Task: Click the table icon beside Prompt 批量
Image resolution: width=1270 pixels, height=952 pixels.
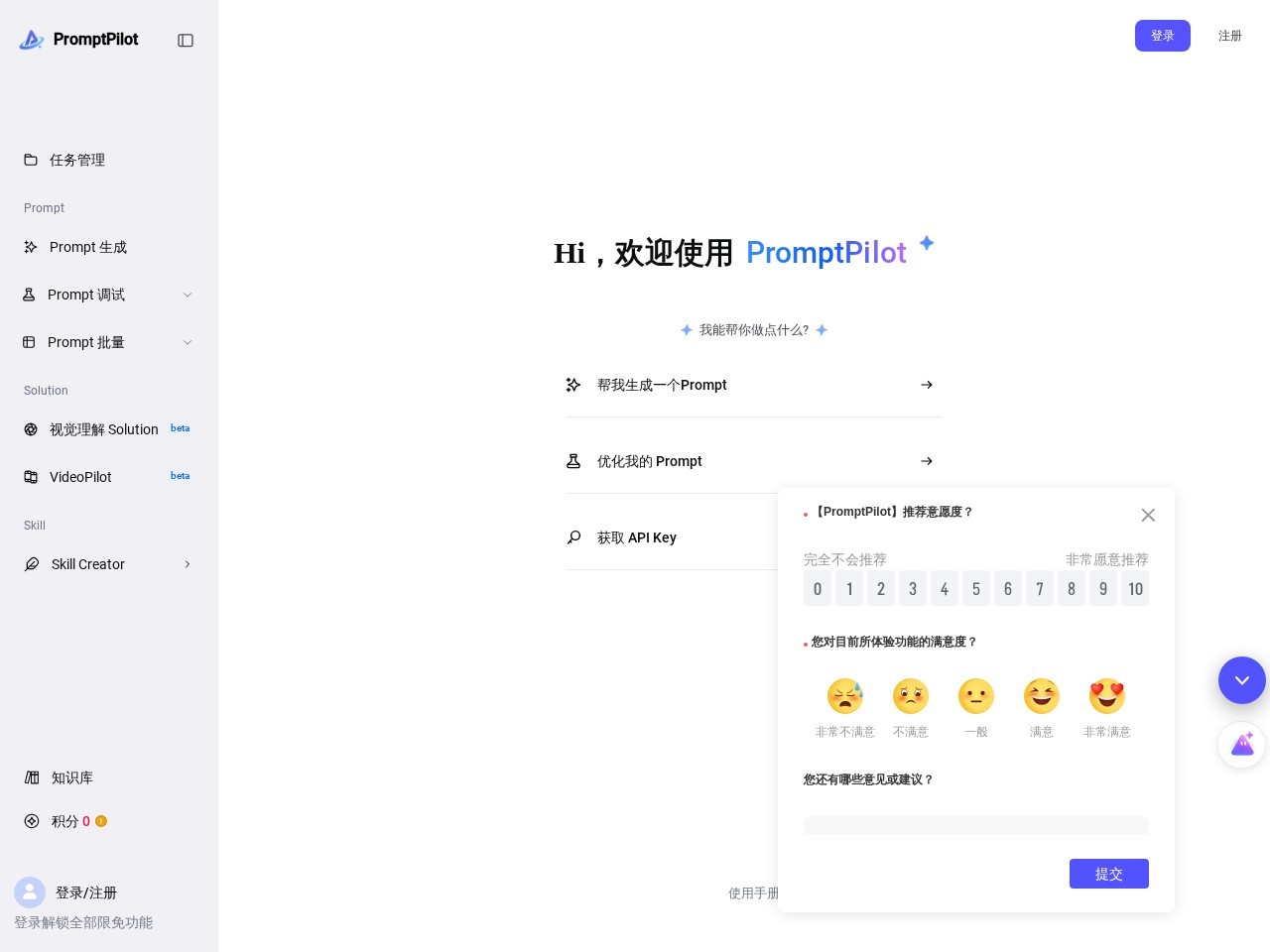Action: click(x=29, y=342)
